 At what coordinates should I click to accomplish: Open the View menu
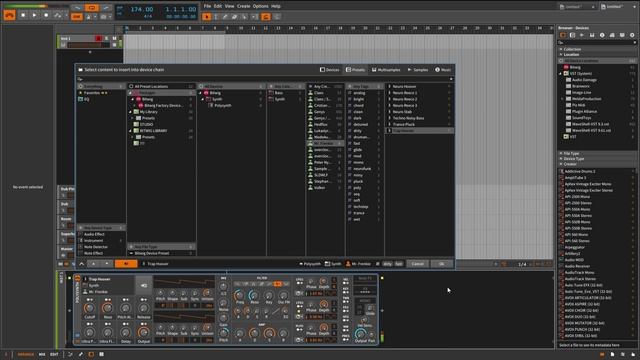230,6
